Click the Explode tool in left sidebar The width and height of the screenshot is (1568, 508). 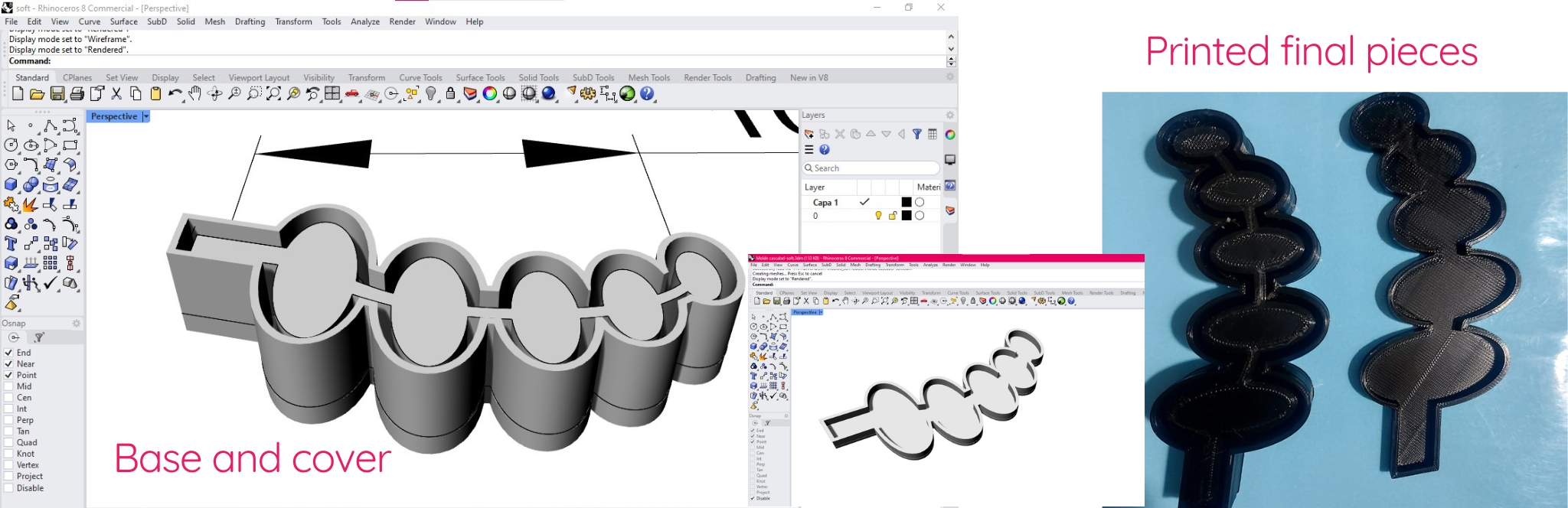click(x=31, y=204)
